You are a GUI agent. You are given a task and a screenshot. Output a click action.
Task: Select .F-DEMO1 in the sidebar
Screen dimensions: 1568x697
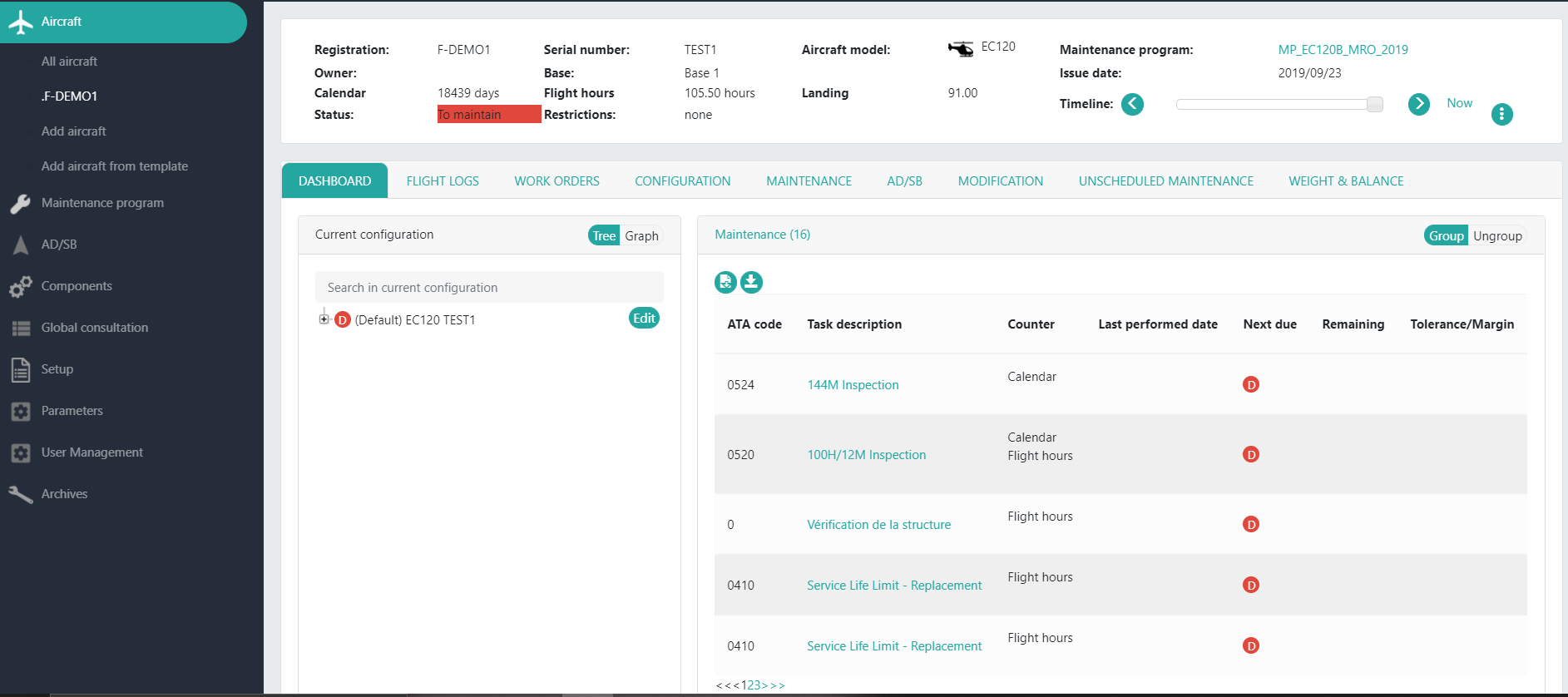(69, 96)
